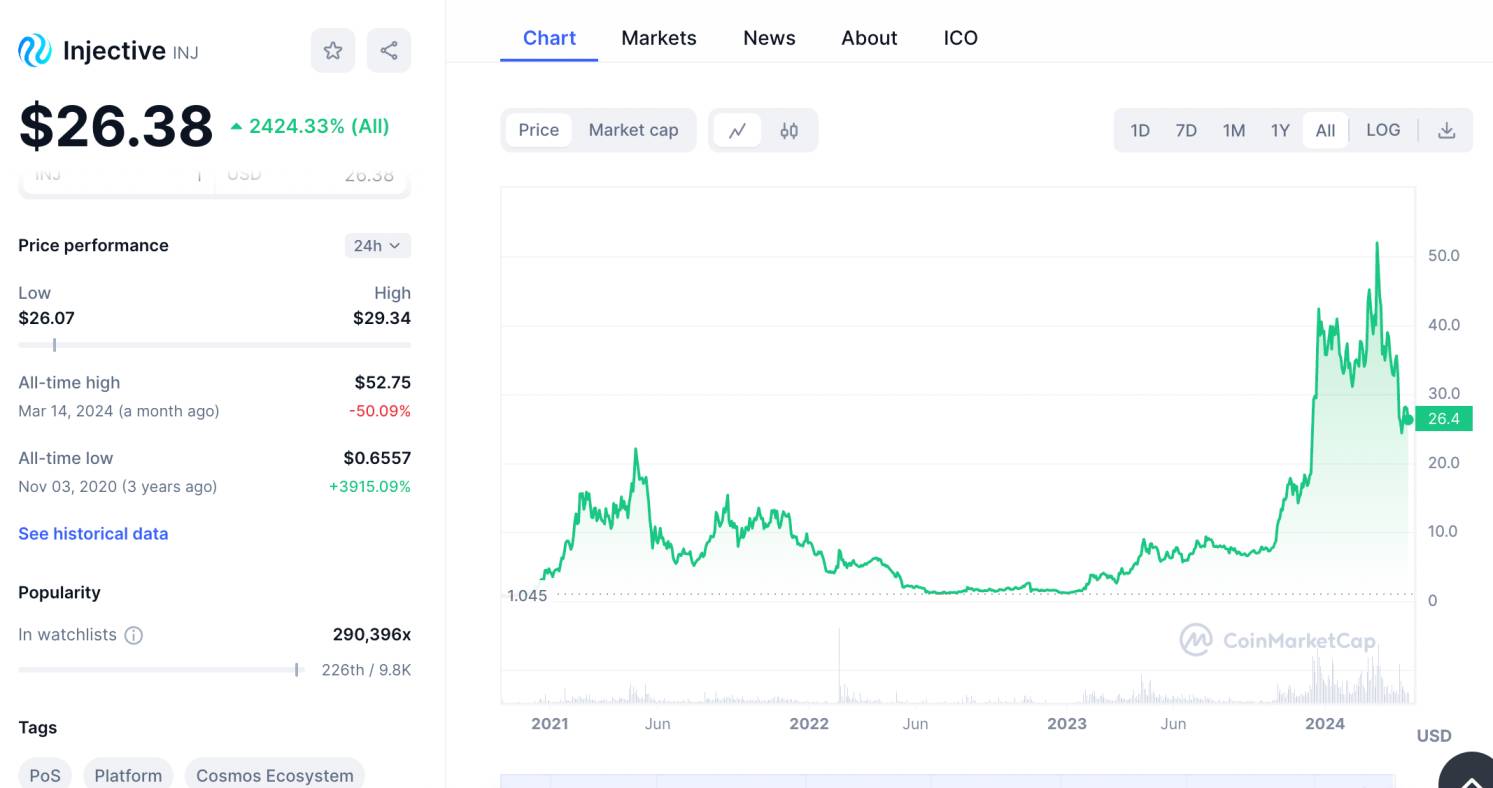Screen dimensions: 1493x788
Task: Click the 1.045 starting price label
Action: point(527,595)
